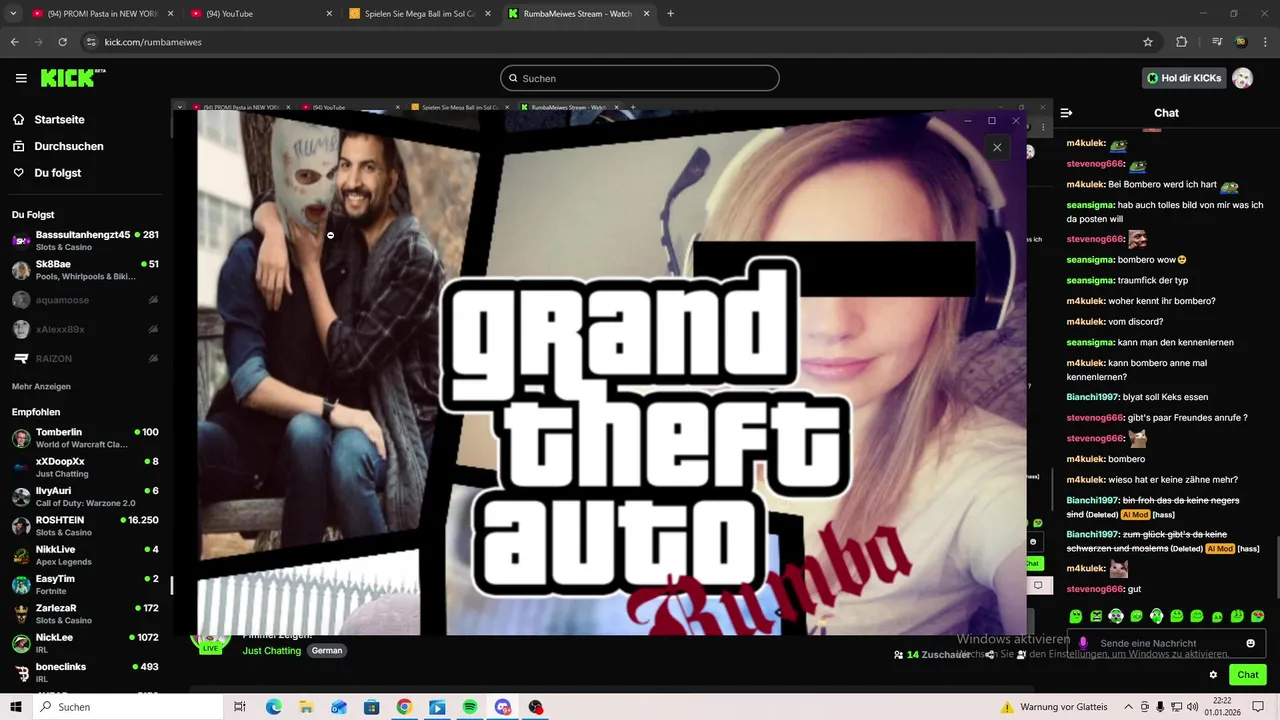The width and height of the screenshot is (1280, 720).
Task: Click the 14 Zuschauer viewer count
Action: coord(931,655)
